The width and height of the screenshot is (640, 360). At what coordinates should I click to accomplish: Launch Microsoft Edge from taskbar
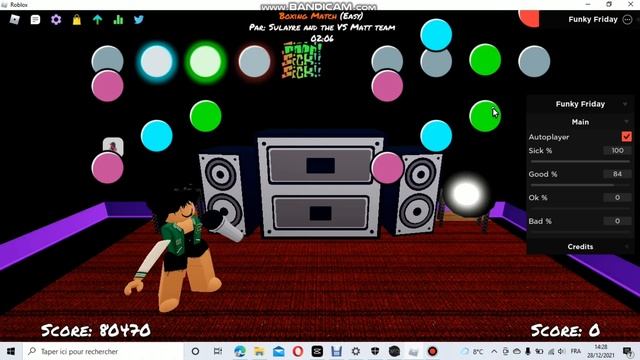coord(240,351)
